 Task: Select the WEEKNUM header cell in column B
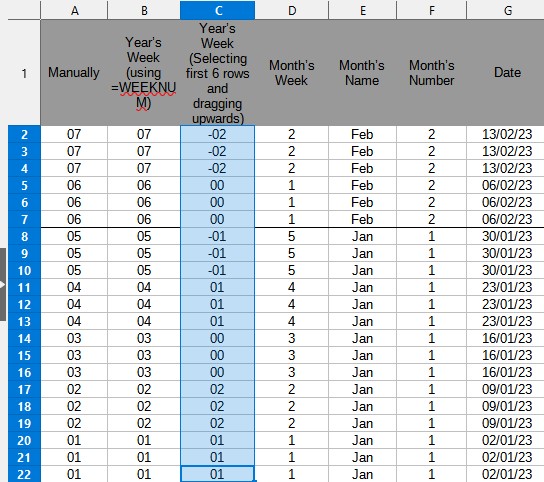pyautogui.click(x=144, y=73)
